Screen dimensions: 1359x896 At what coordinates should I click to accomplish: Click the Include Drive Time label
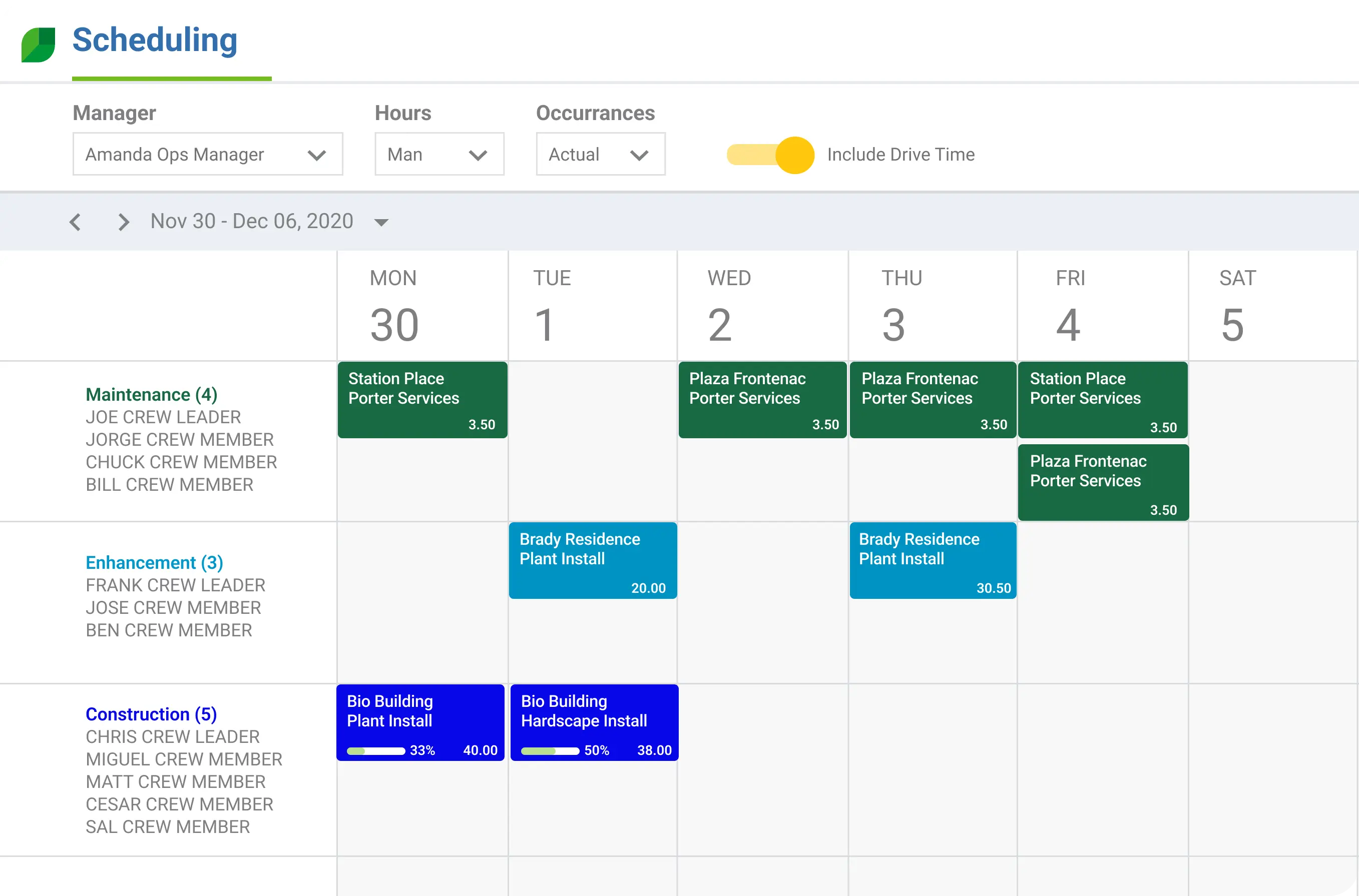[900, 154]
